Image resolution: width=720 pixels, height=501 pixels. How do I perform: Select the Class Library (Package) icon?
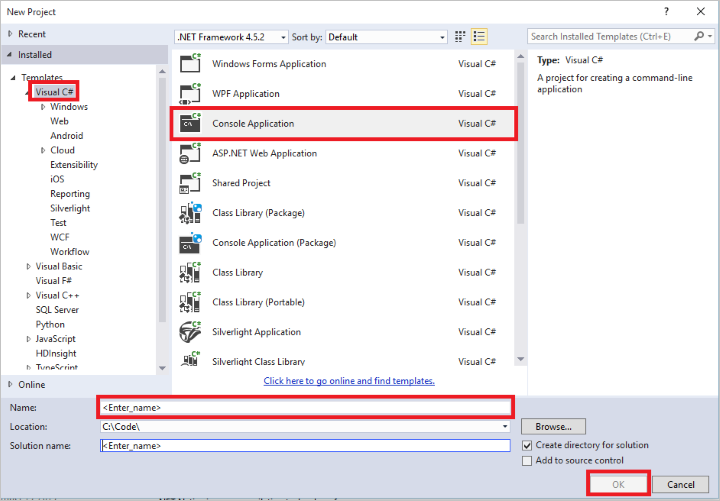coord(190,213)
